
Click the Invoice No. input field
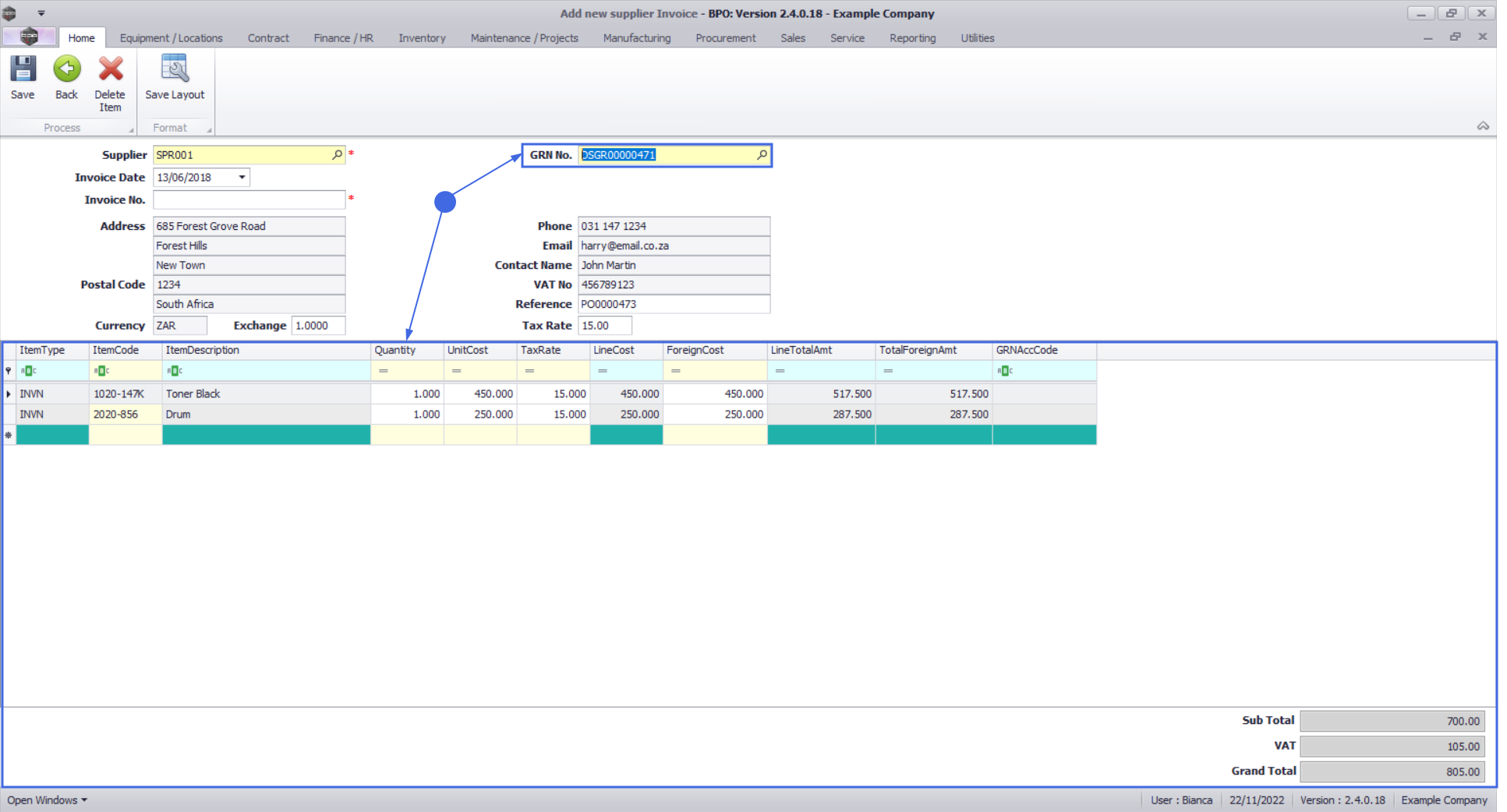(x=249, y=199)
